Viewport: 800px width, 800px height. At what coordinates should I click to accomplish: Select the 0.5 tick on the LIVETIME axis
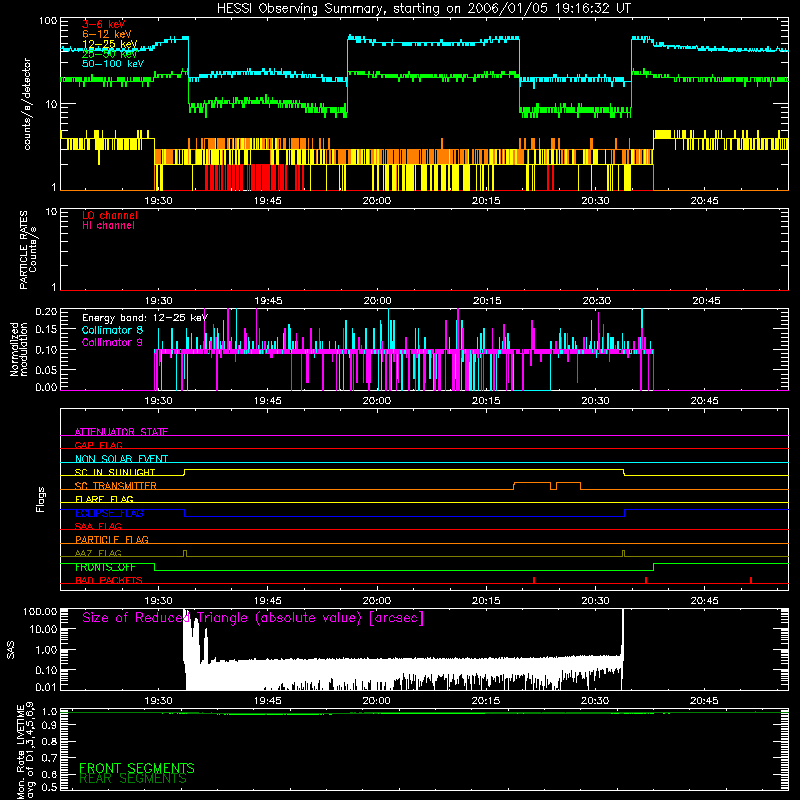(49, 787)
